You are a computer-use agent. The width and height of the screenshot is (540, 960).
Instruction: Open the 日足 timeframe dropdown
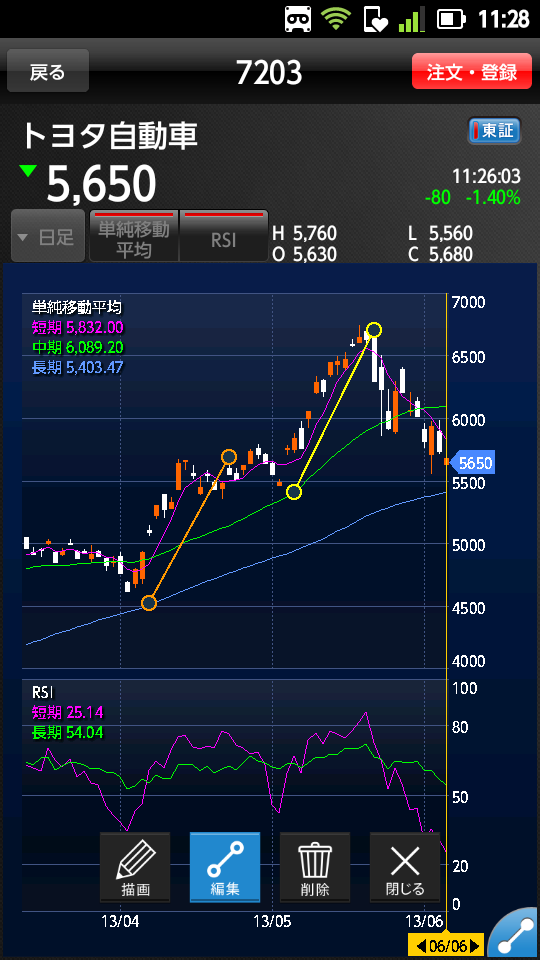48,236
